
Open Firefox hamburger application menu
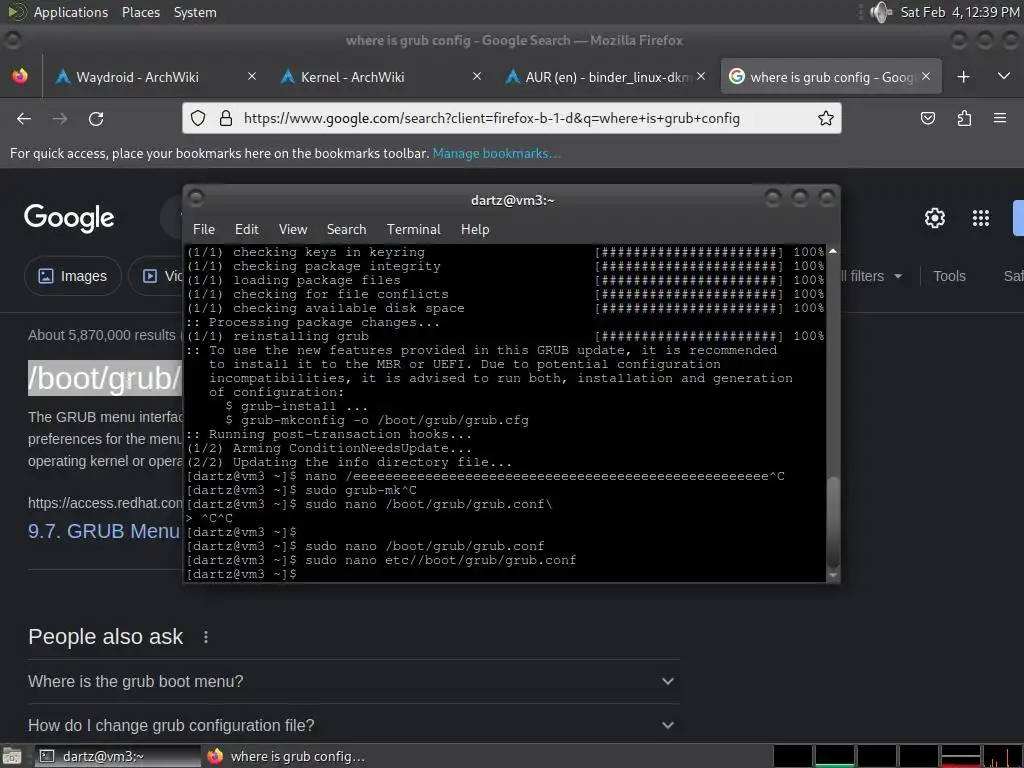pyautogui.click(x=1000, y=118)
